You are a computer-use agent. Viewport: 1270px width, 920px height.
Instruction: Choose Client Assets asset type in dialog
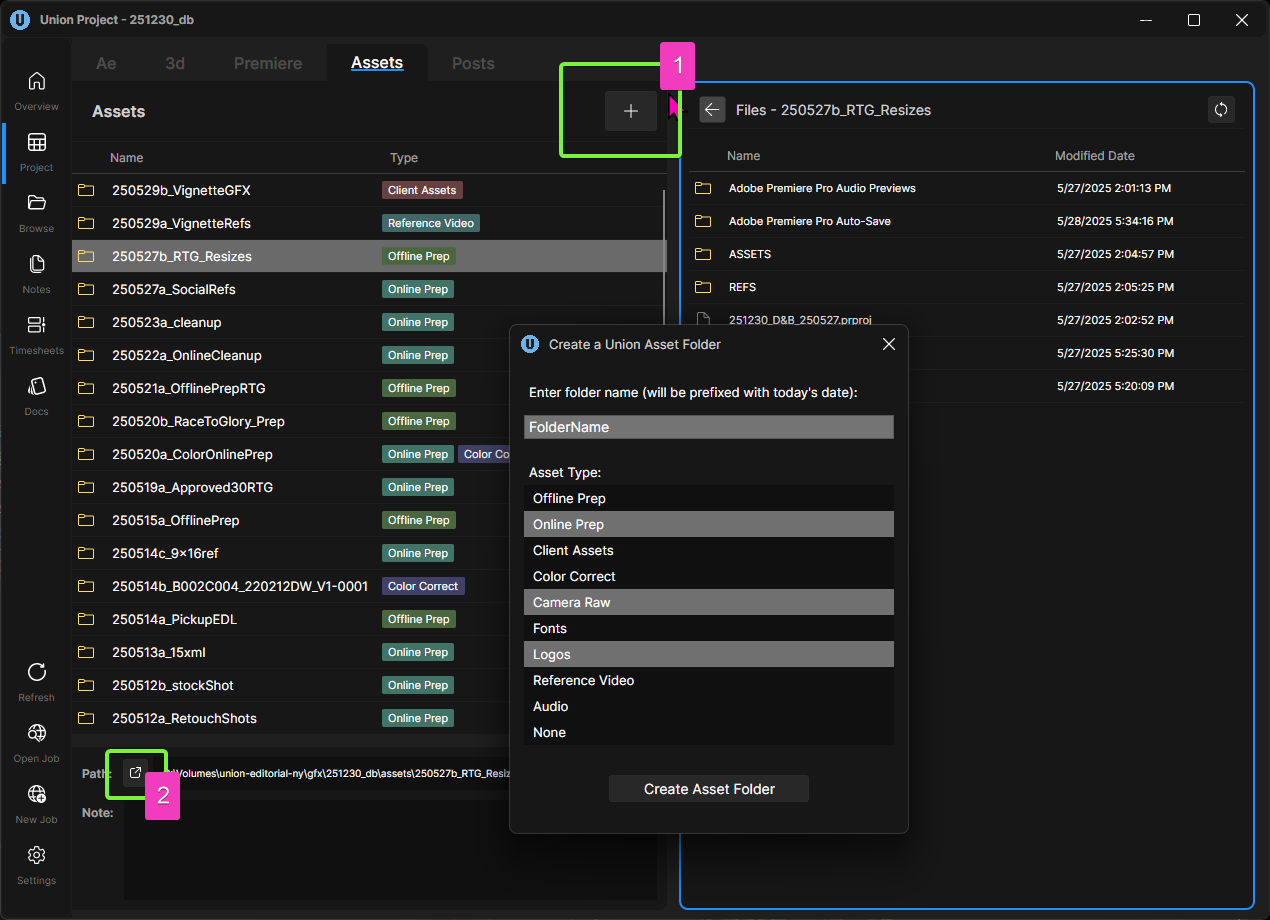709,550
